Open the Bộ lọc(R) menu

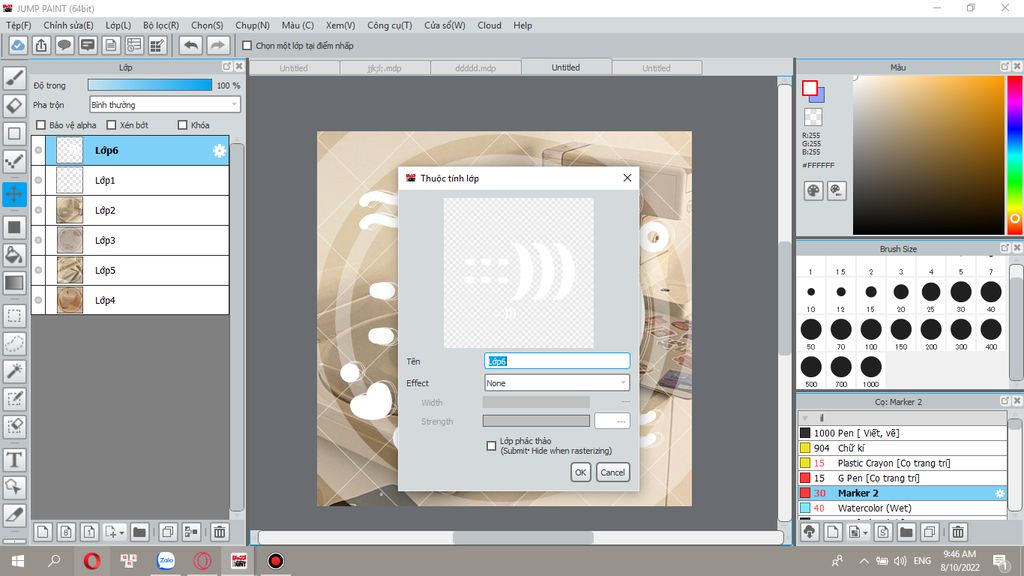161,25
